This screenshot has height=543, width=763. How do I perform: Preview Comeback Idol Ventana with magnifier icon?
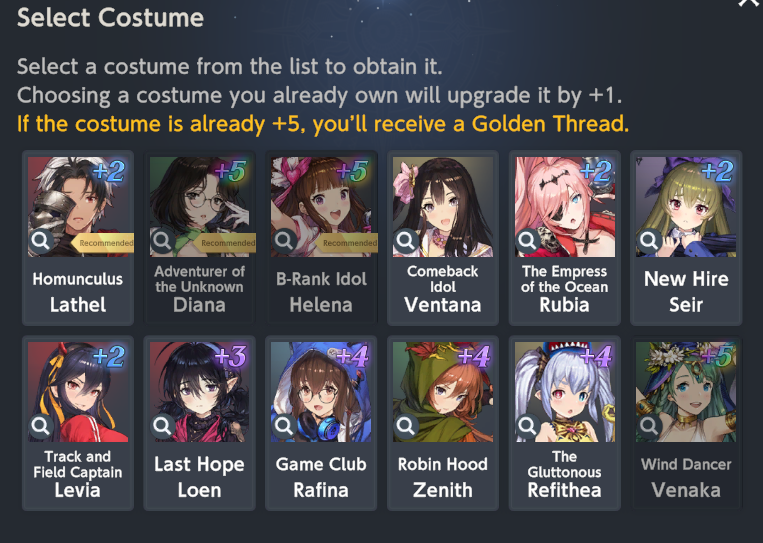pyautogui.click(x=406, y=240)
